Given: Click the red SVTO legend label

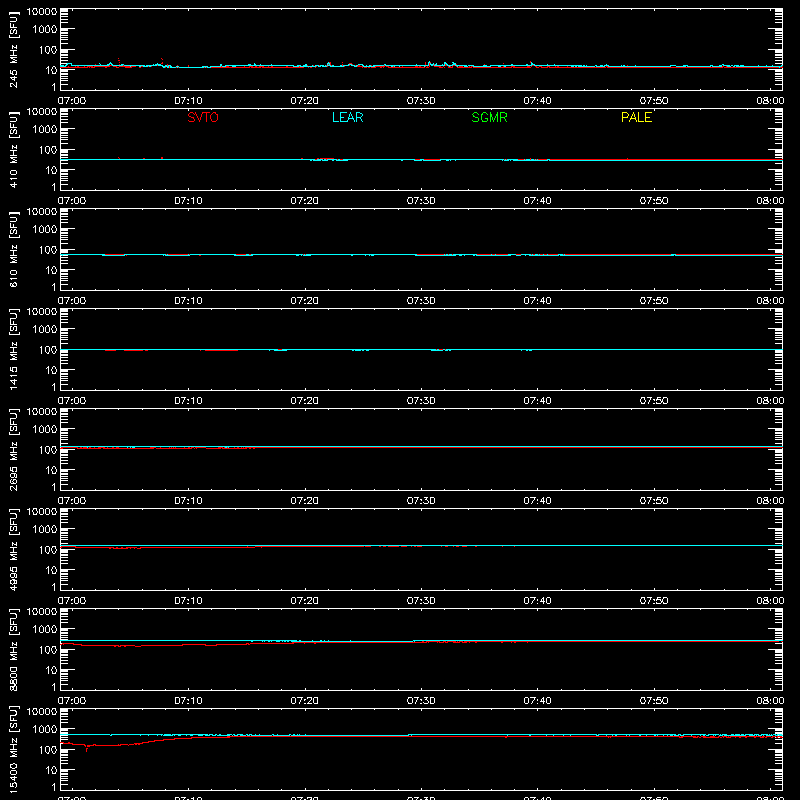Looking at the screenshot, I should [x=203, y=117].
